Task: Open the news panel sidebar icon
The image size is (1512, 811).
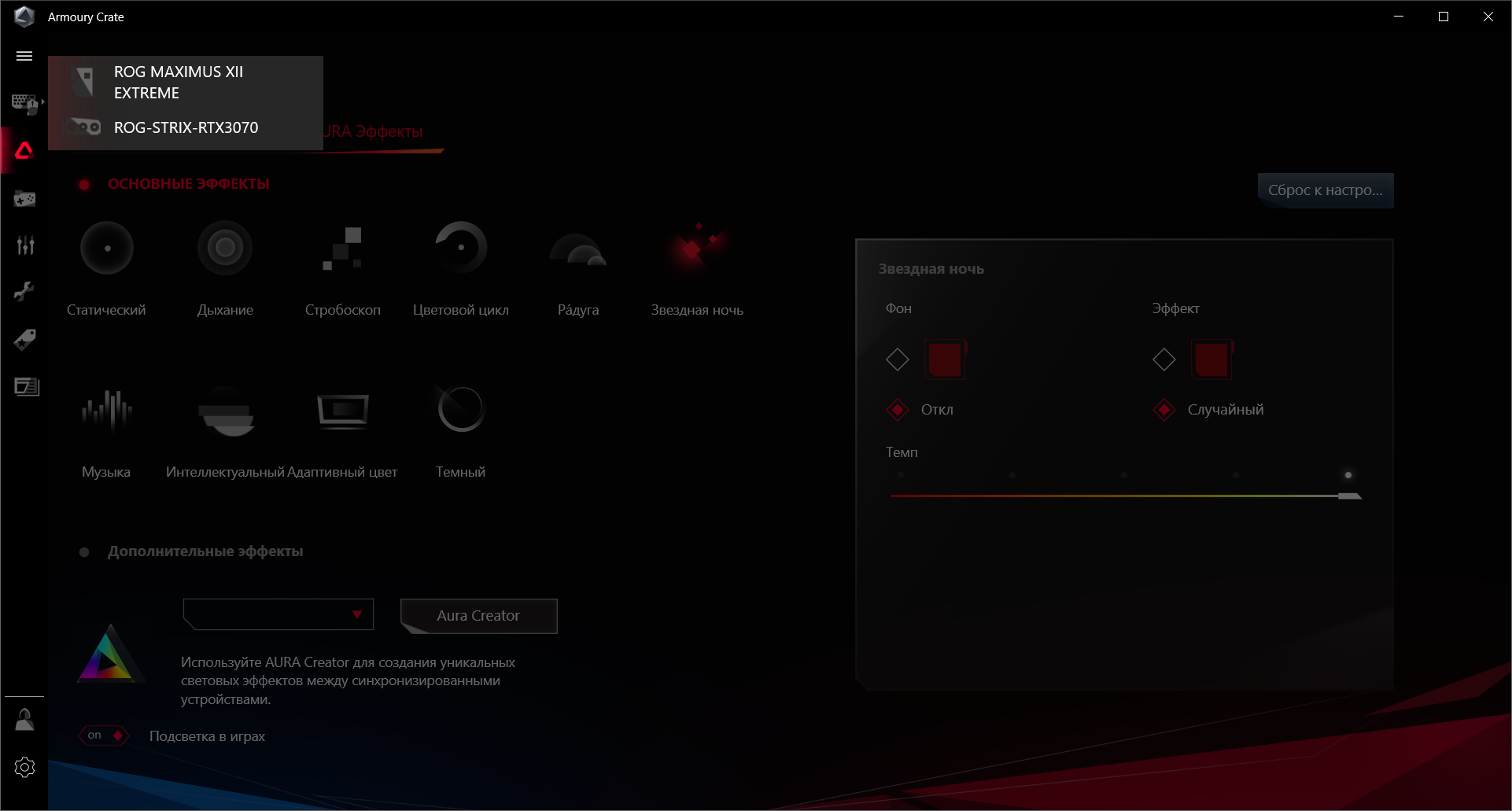Action: (x=26, y=386)
